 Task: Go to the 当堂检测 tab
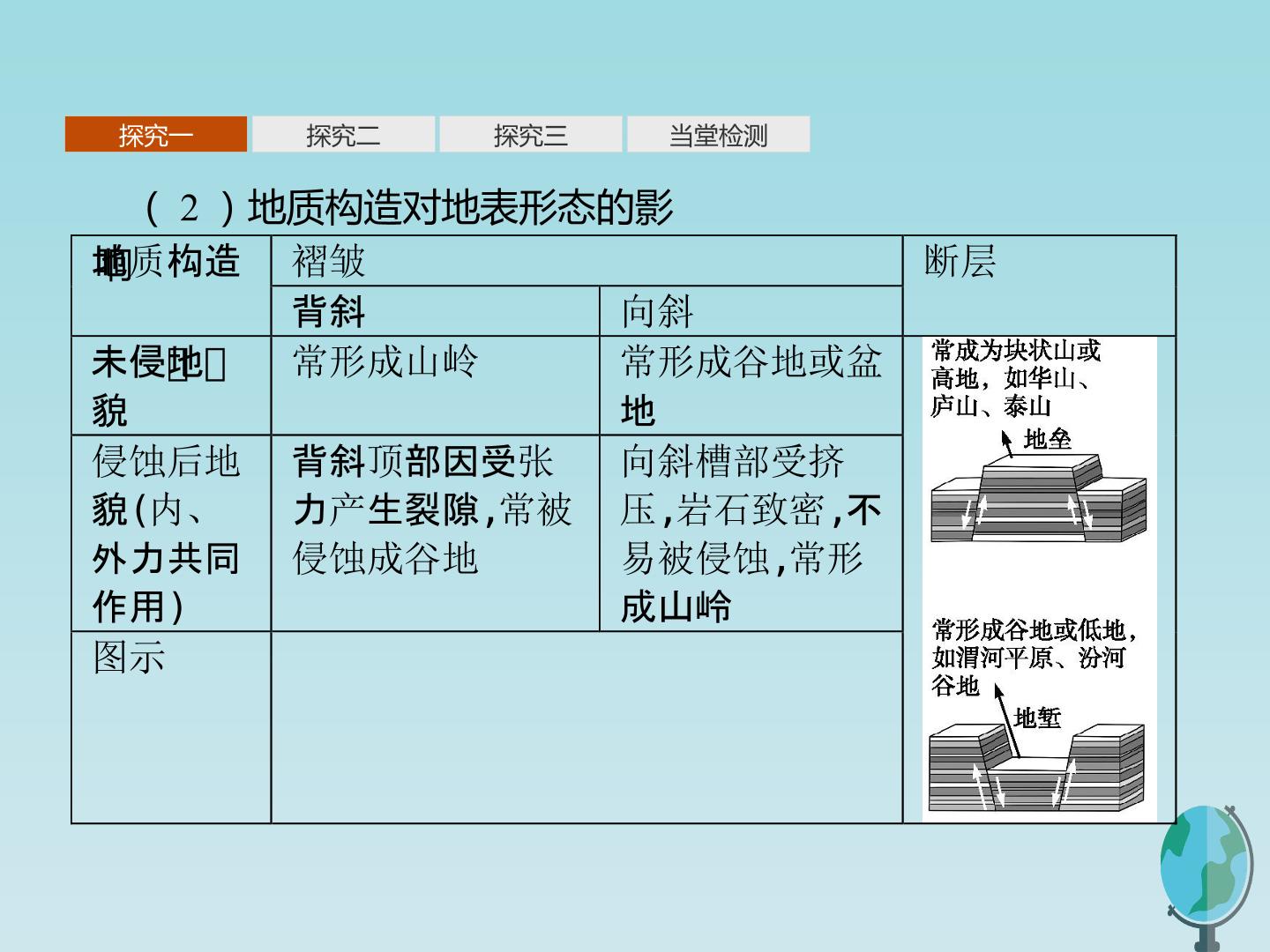coord(718,135)
